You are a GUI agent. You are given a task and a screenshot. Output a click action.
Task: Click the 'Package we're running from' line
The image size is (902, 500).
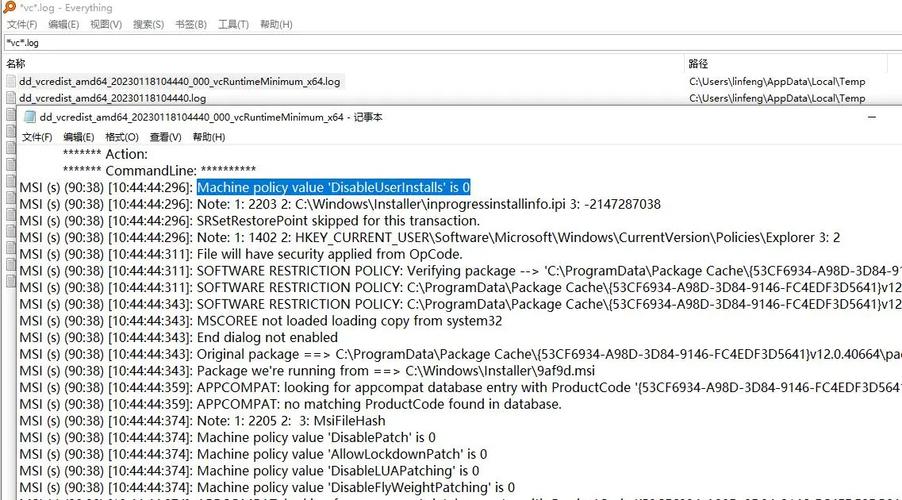307,371
